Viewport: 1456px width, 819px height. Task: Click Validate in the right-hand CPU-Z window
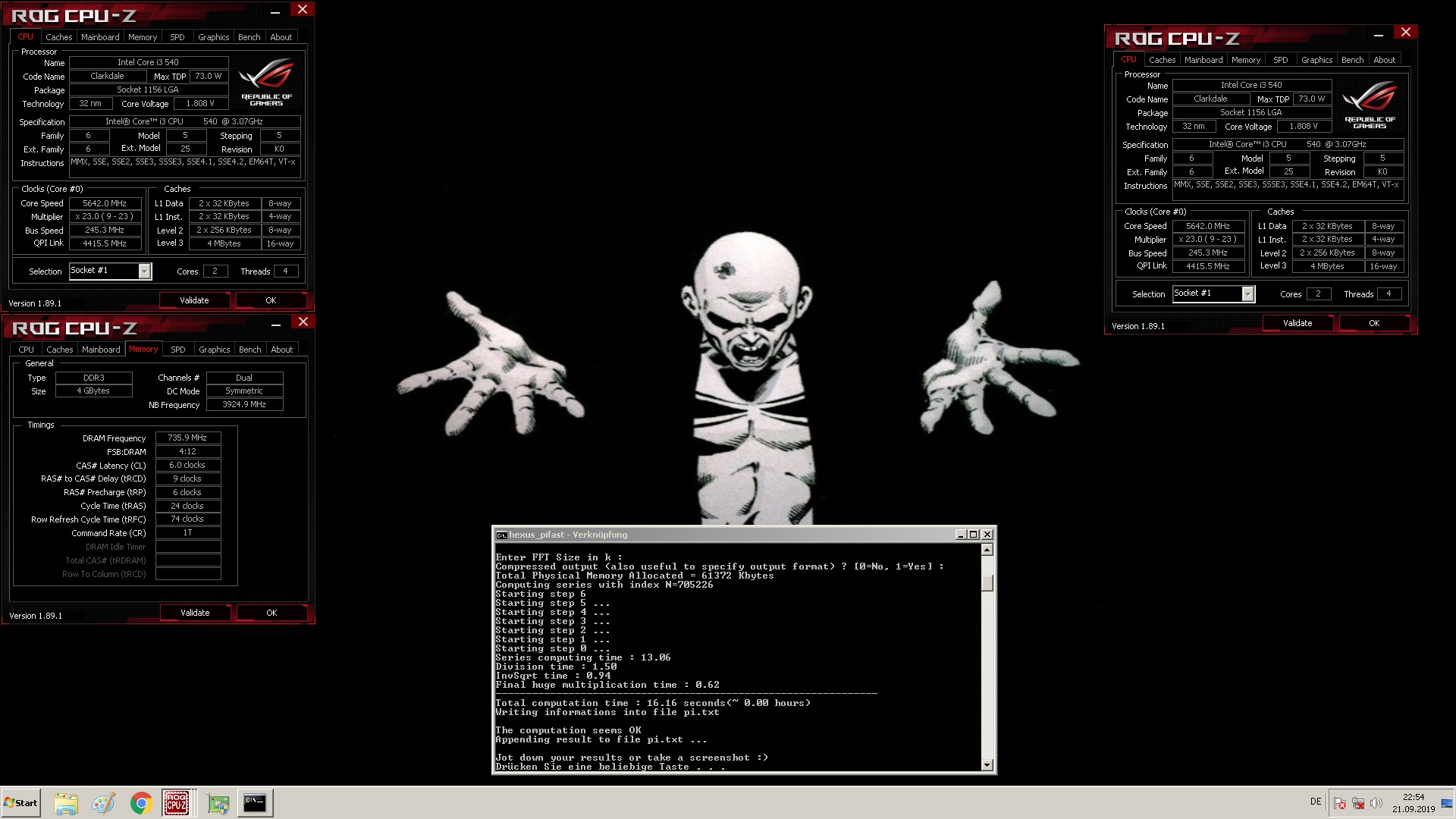(x=1298, y=323)
